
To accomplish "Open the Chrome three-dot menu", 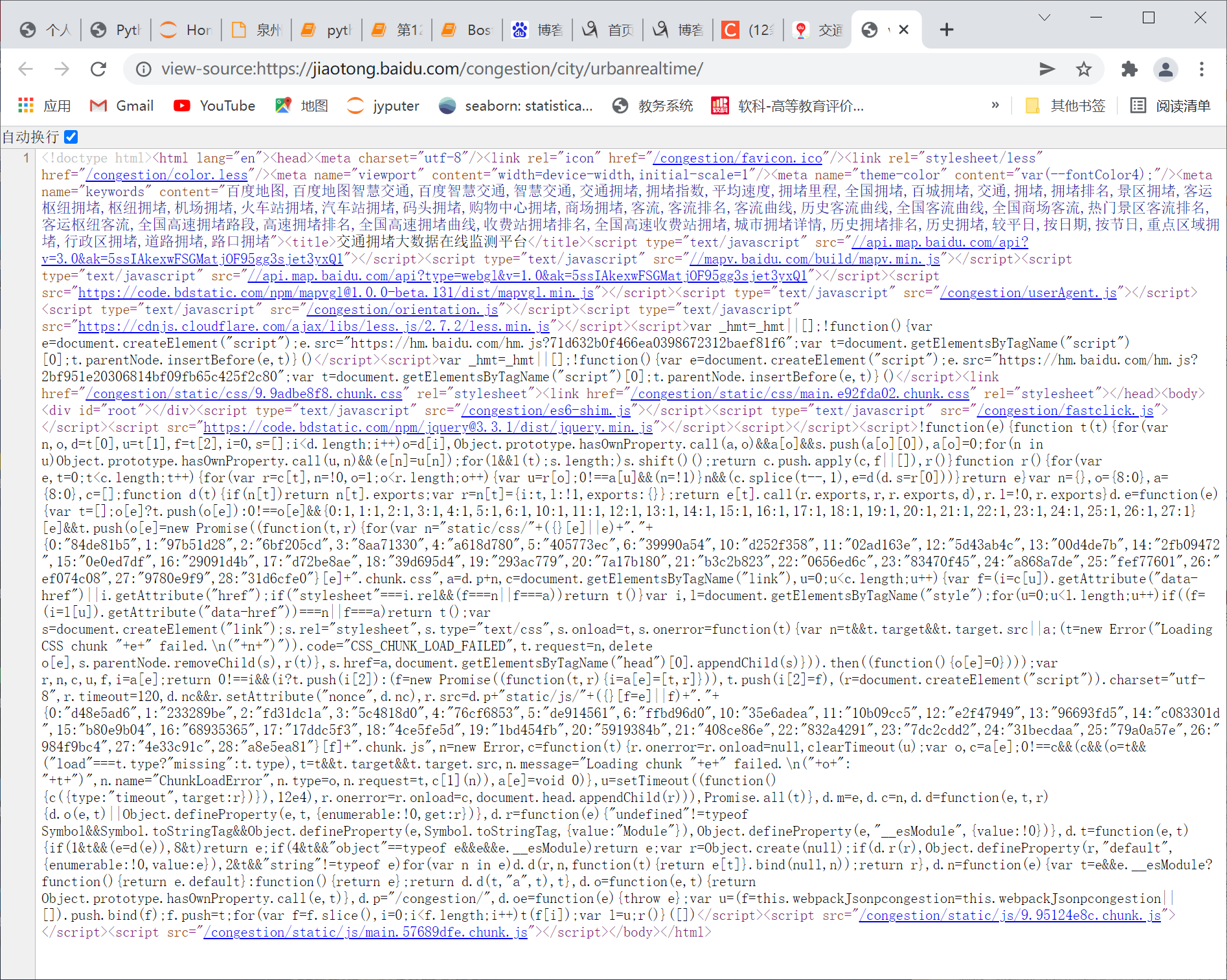I will coord(1202,69).
